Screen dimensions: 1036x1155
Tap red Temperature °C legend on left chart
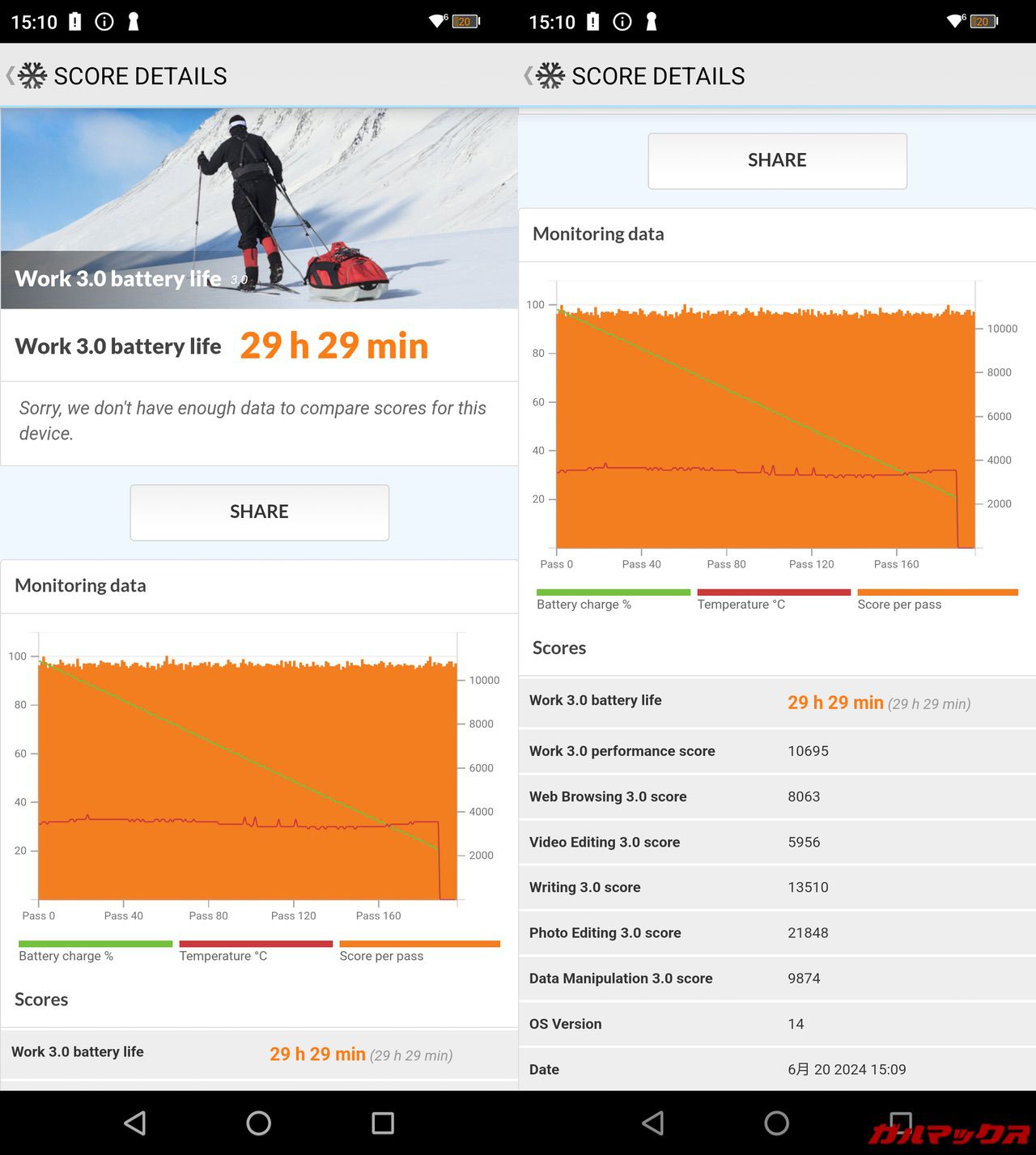[255, 951]
